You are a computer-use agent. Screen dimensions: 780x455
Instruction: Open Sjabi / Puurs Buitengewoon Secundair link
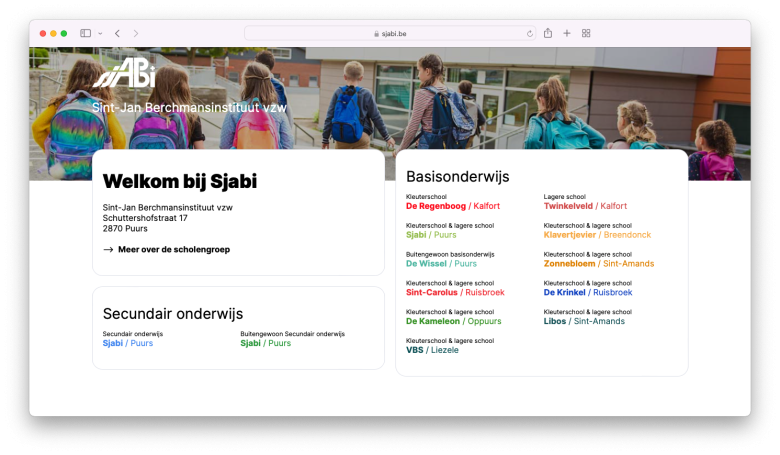(x=265, y=344)
